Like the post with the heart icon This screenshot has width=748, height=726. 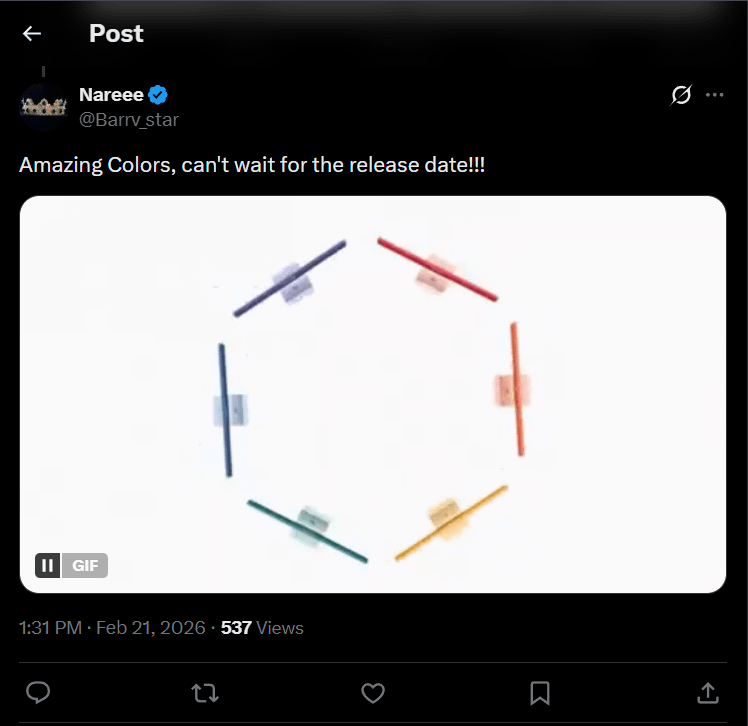point(373,692)
